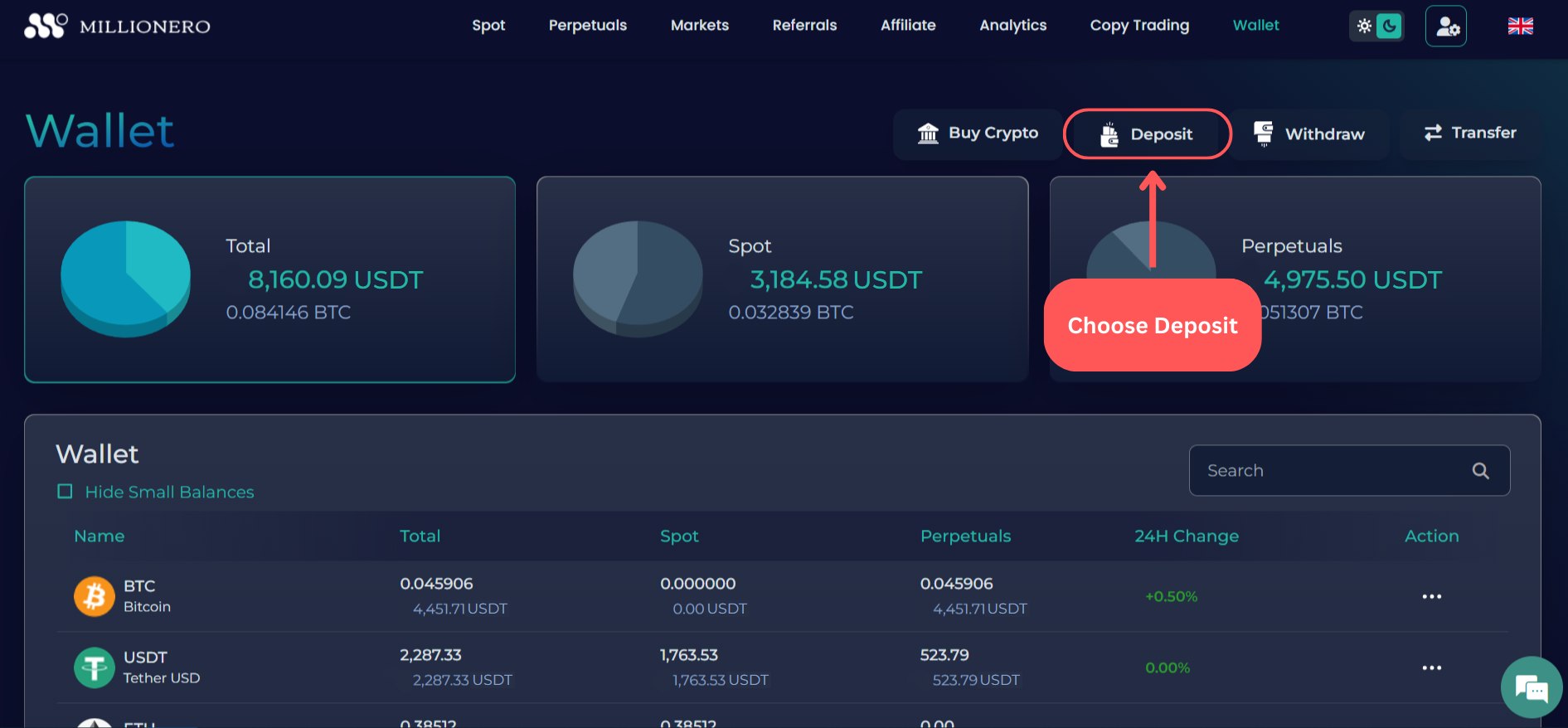Switch to dark mode moon icon

[1390, 27]
